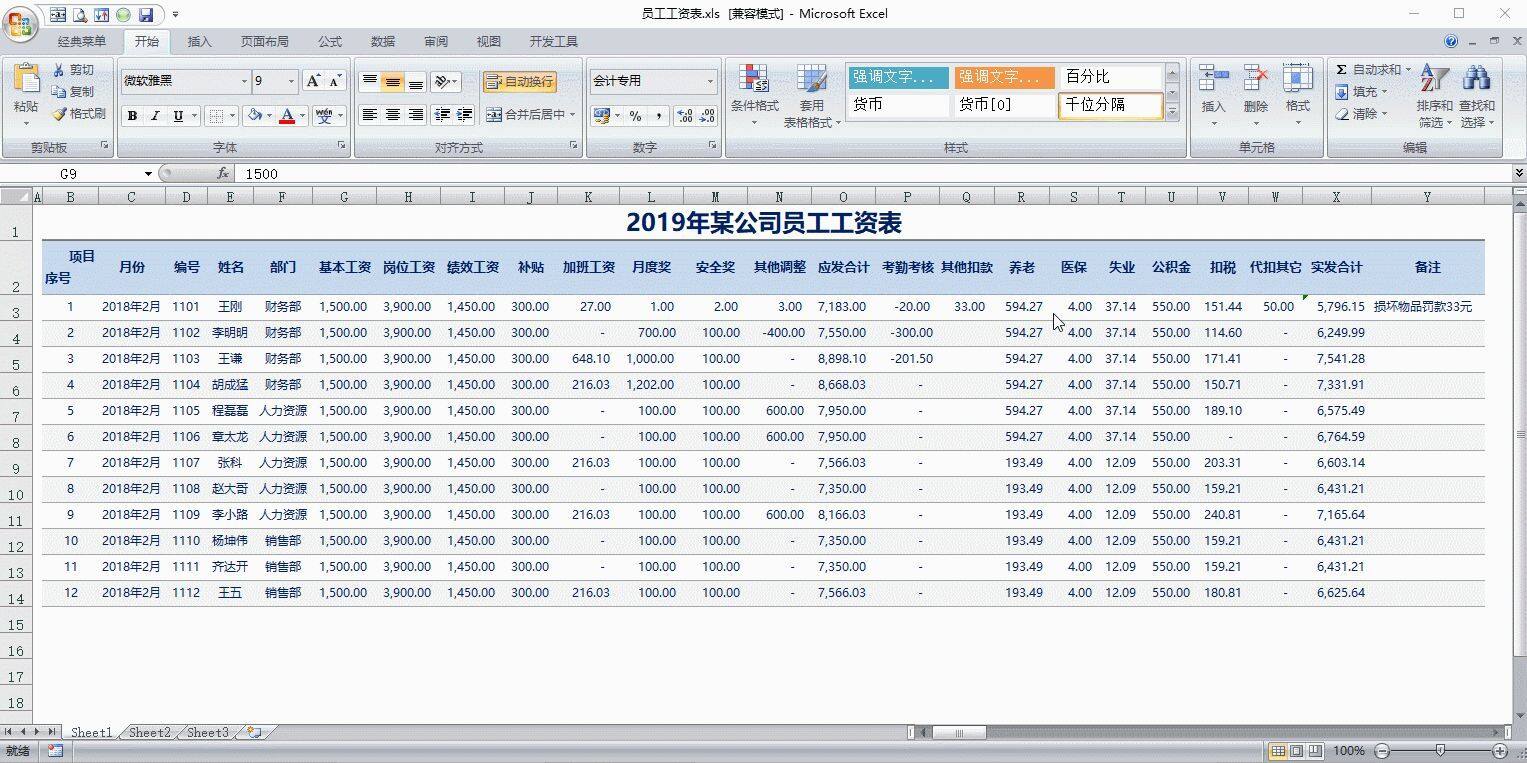Set middle vertical alignment
Viewport: 1527px width, 763px height.
pos(393,81)
